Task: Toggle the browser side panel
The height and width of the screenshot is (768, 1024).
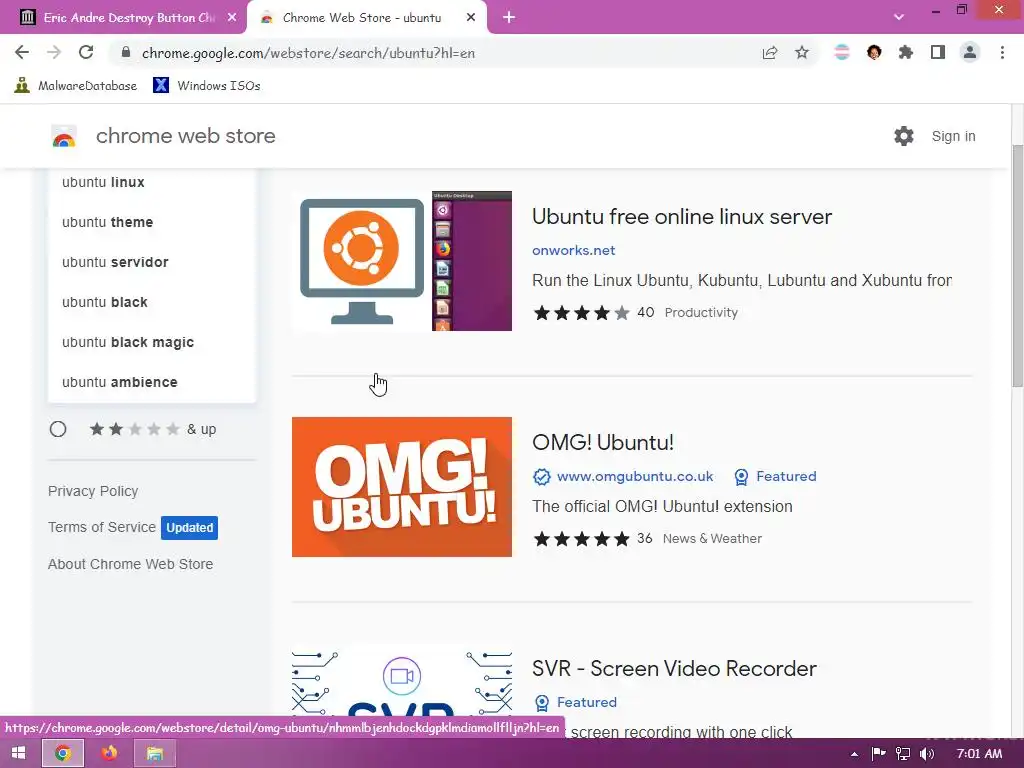Action: (938, 52)
